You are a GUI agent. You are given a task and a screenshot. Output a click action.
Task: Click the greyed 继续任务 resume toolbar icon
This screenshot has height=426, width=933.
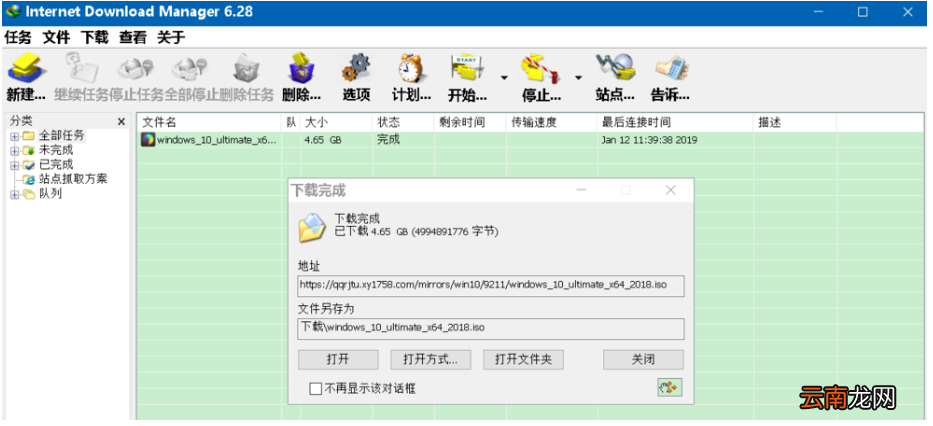[80, 68]
